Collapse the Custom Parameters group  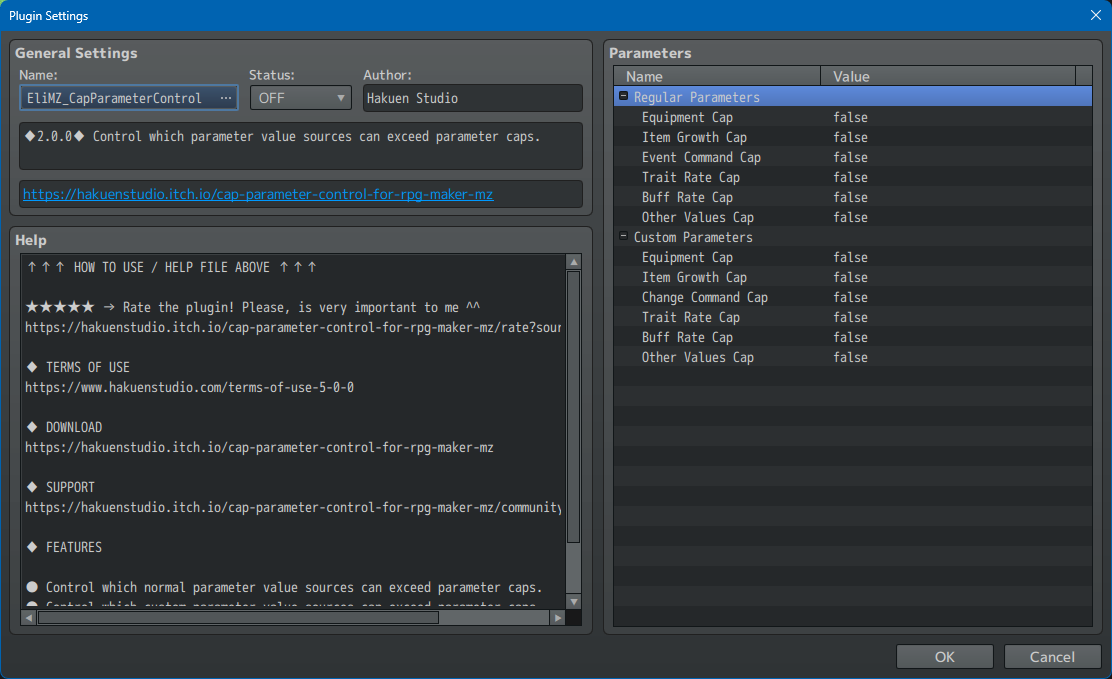click(623, 236)
